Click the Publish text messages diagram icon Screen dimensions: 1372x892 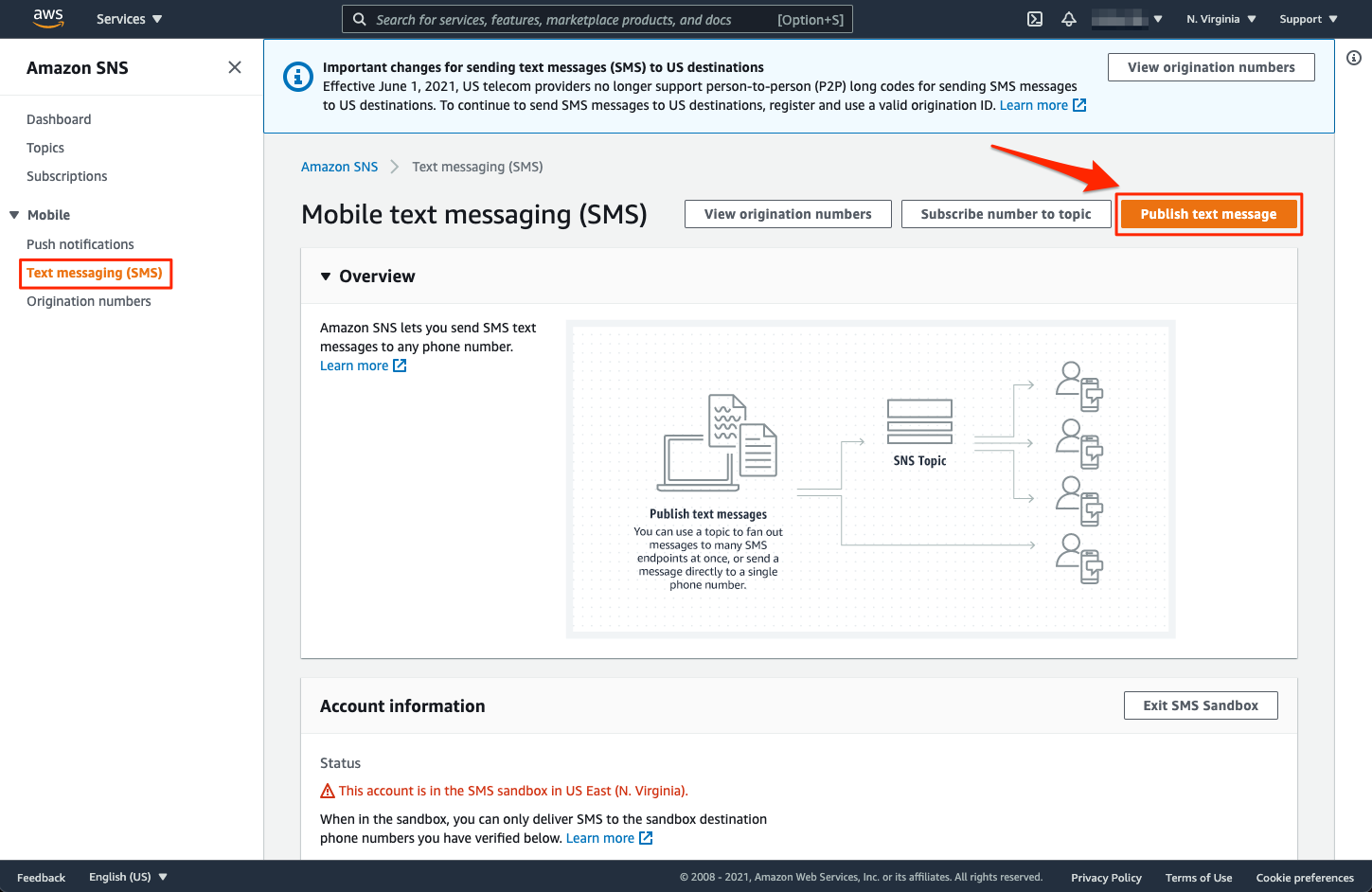pyautogui.click(x=718, y=442)
